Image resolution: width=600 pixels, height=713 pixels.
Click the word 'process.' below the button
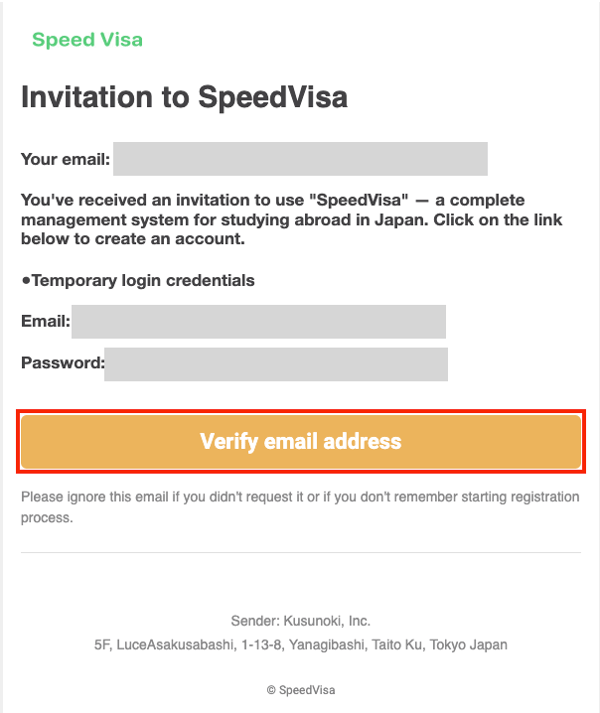point(47,518)
